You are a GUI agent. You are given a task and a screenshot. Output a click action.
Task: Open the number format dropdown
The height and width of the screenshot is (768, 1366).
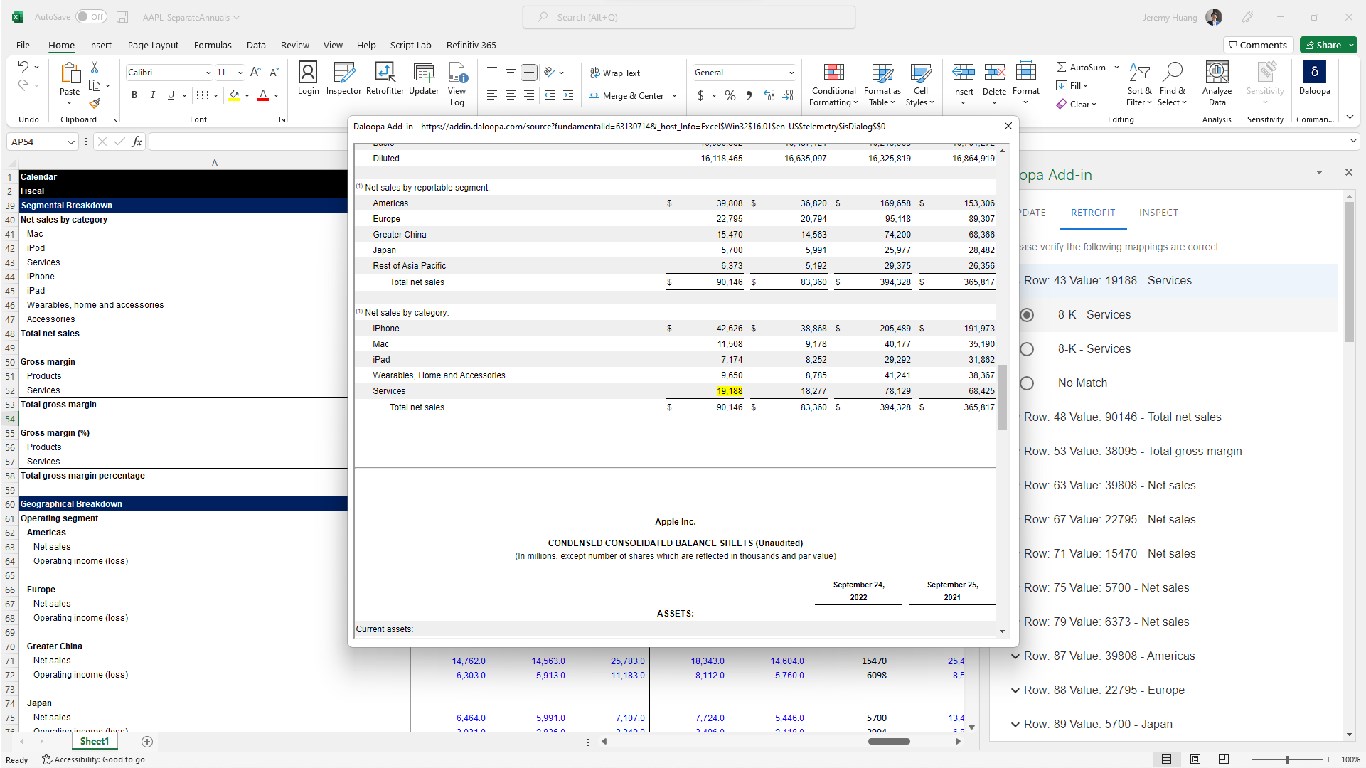coord(791,72)
